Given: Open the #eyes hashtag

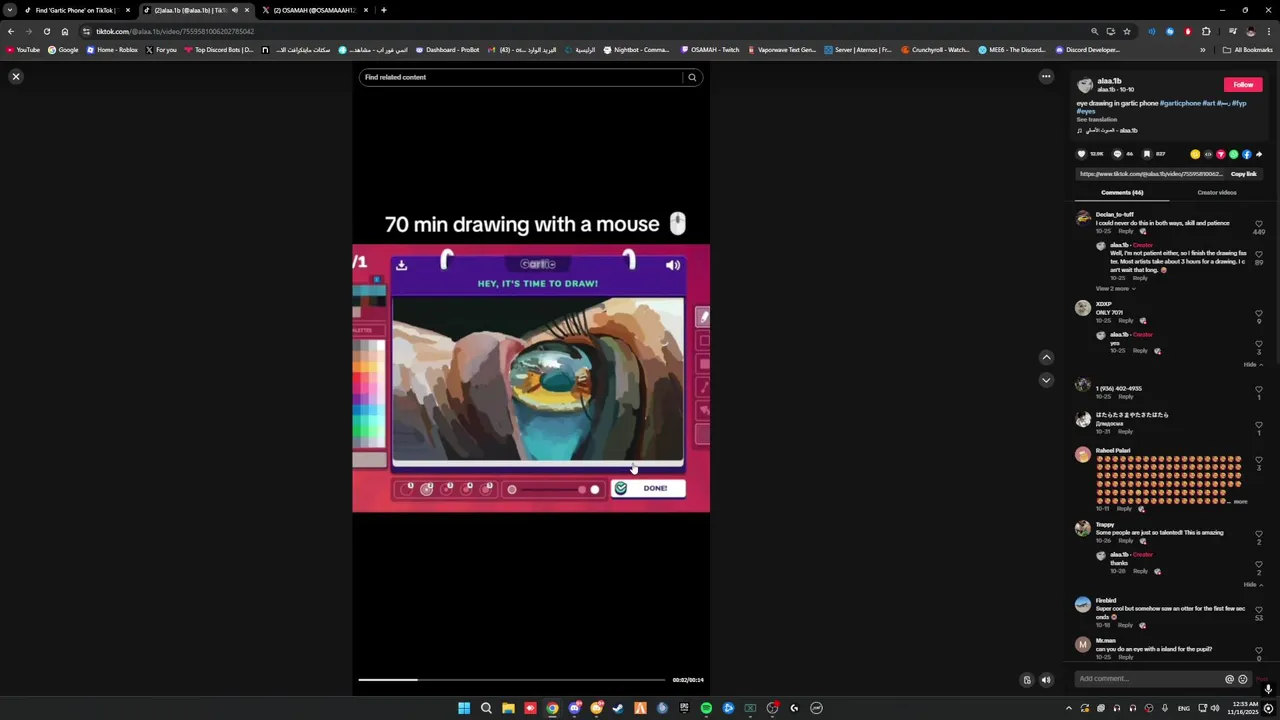Looking at the screenshot, I should coord(1086,111).
